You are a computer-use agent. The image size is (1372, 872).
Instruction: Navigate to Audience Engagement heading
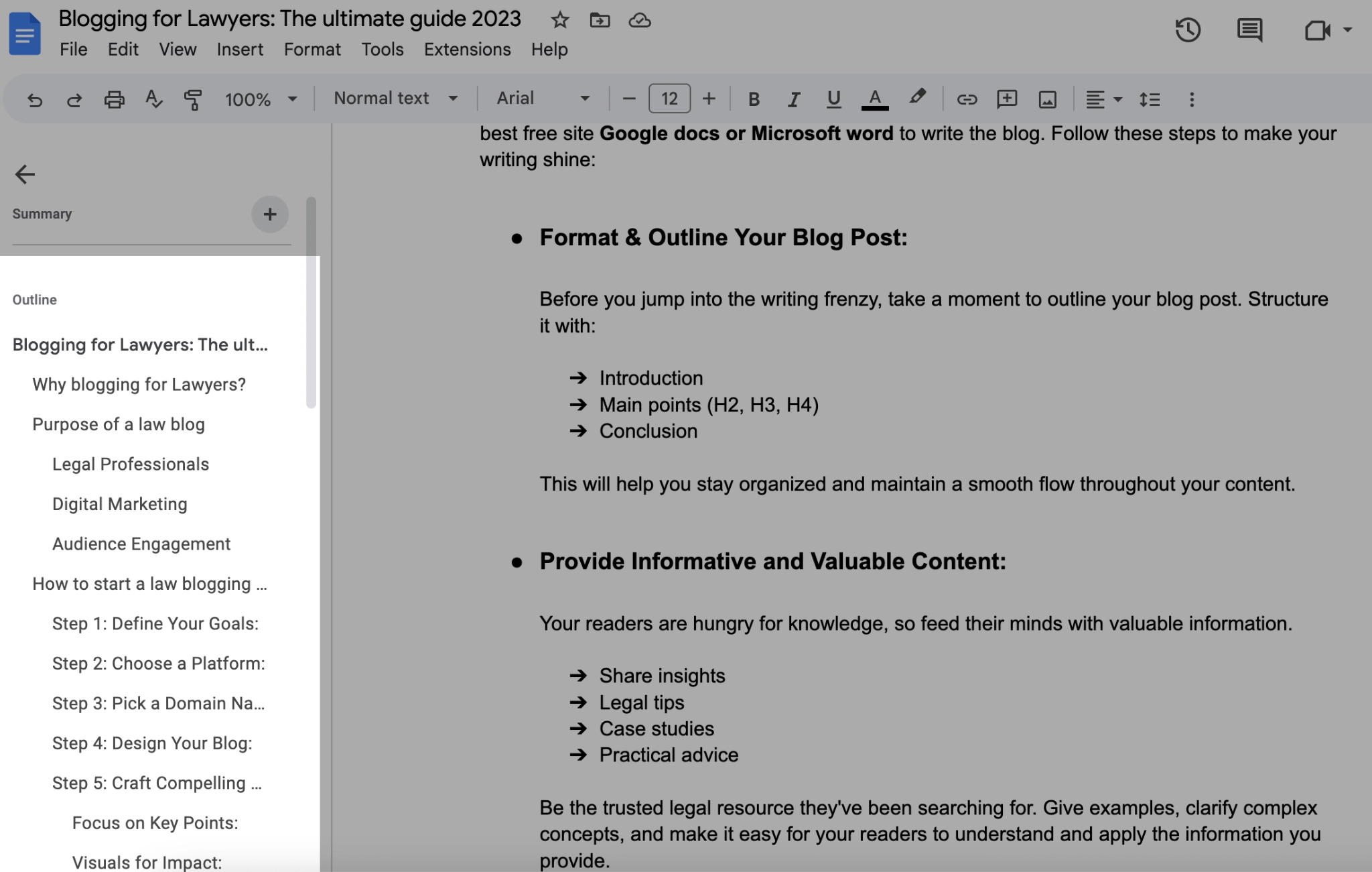pos(141,544)
